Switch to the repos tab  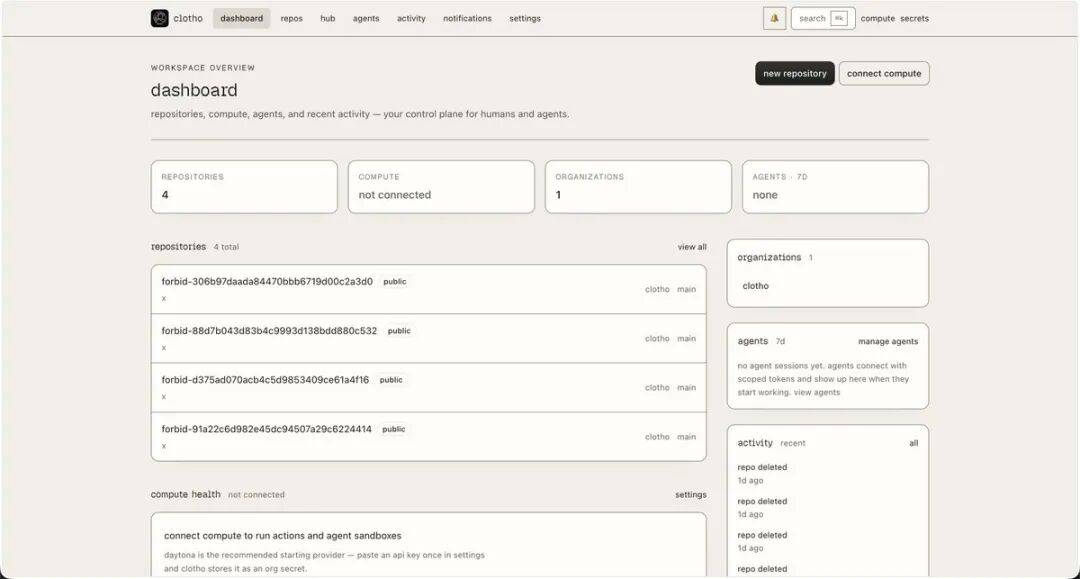(291, 19)
